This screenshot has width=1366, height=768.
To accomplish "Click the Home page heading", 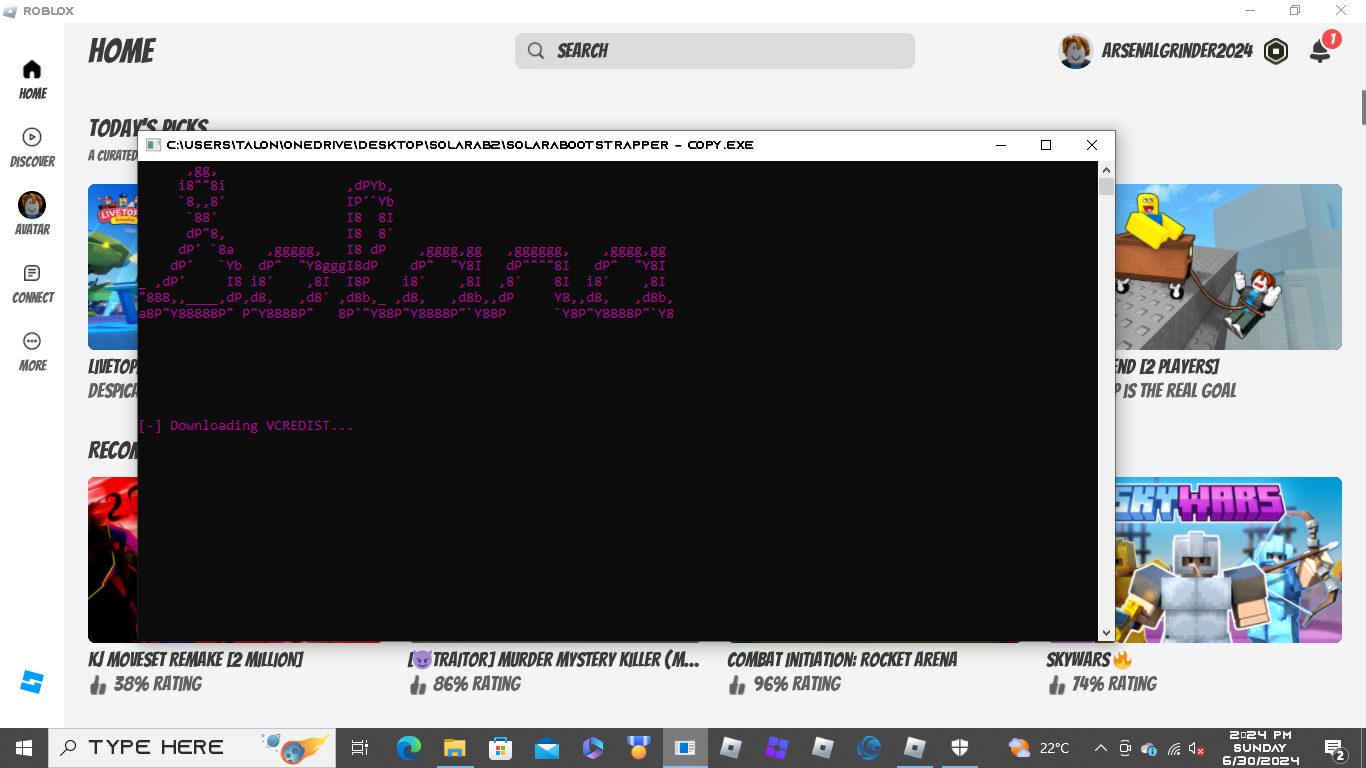I will tap(122, 51).
